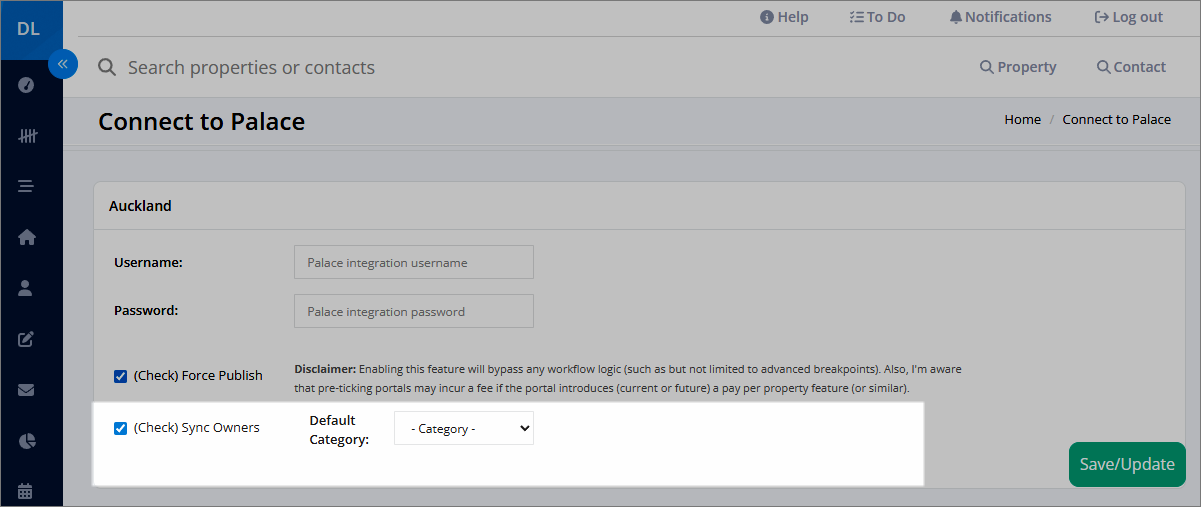Toggle the Sync Owners checkbox
This screenshot has width=1201, height=507.
coord(121,428)
